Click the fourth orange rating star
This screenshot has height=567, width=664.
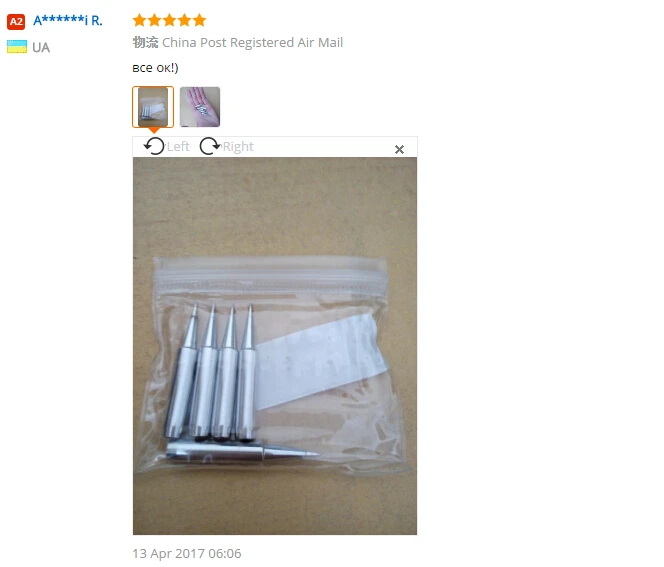185,20
